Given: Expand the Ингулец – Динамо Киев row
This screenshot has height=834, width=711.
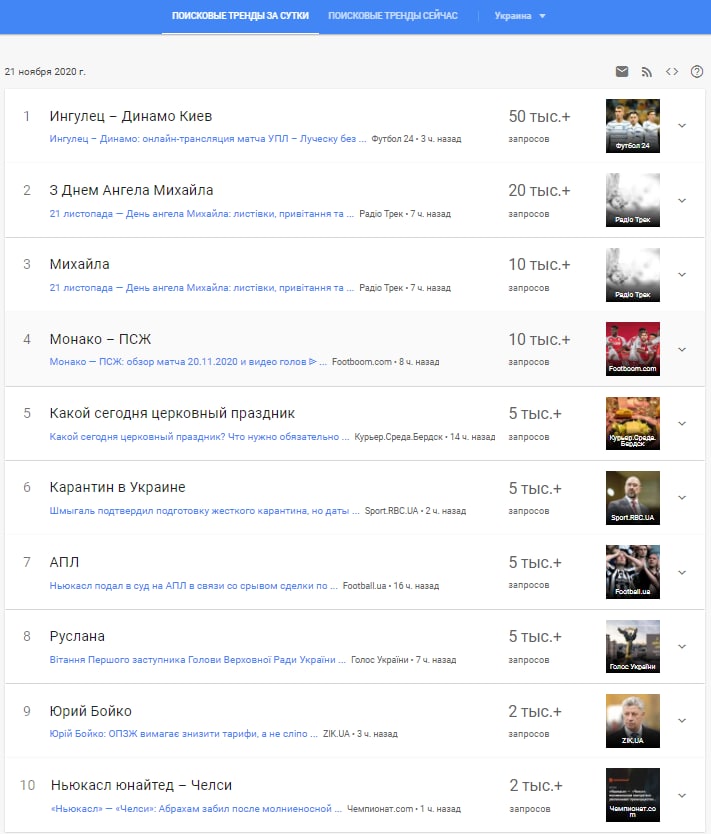Looking at the screenshot, I should (682, 126).
